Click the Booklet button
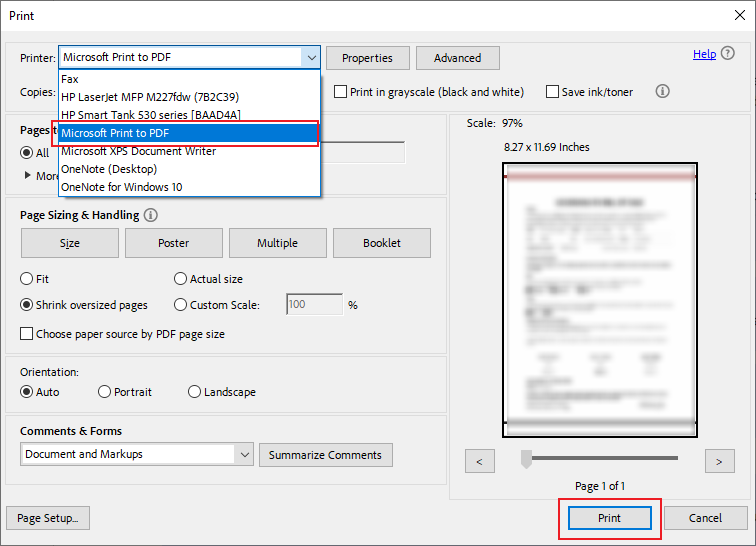Viewport: 756px width, 546px height. coord(382,243)
